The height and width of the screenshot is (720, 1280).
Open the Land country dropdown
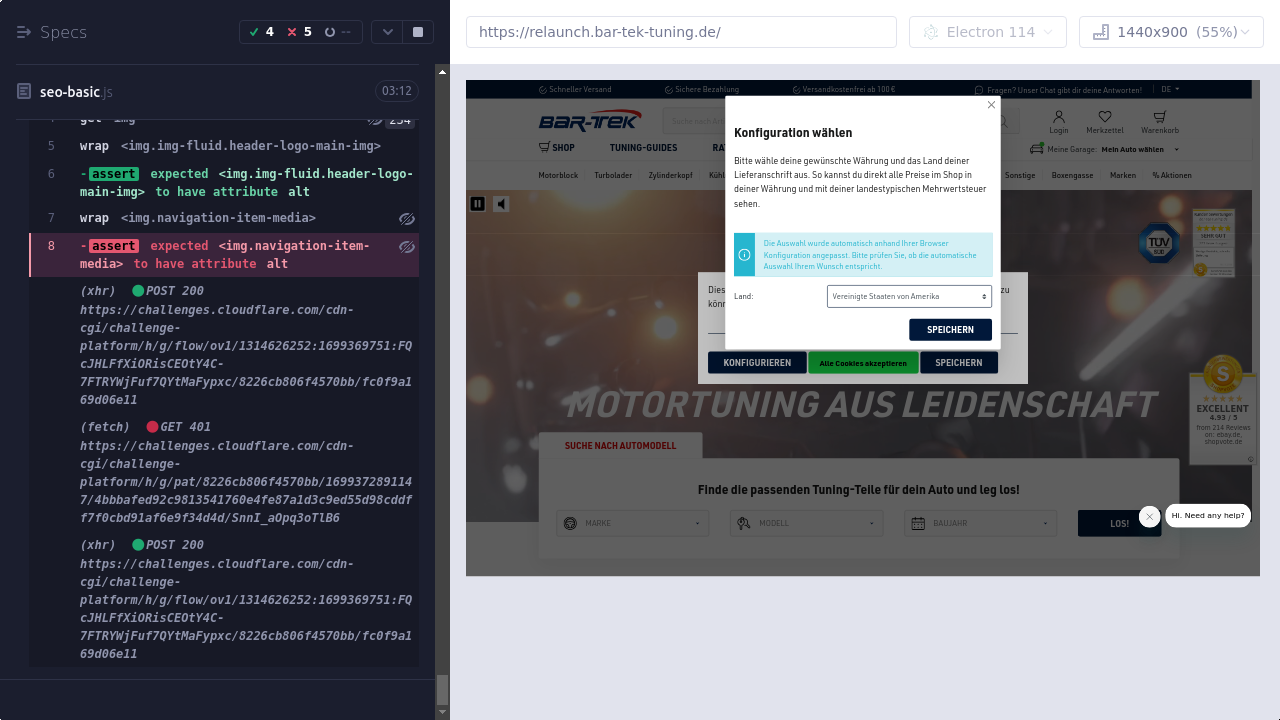pyautogui.click(x=909, y=297)
